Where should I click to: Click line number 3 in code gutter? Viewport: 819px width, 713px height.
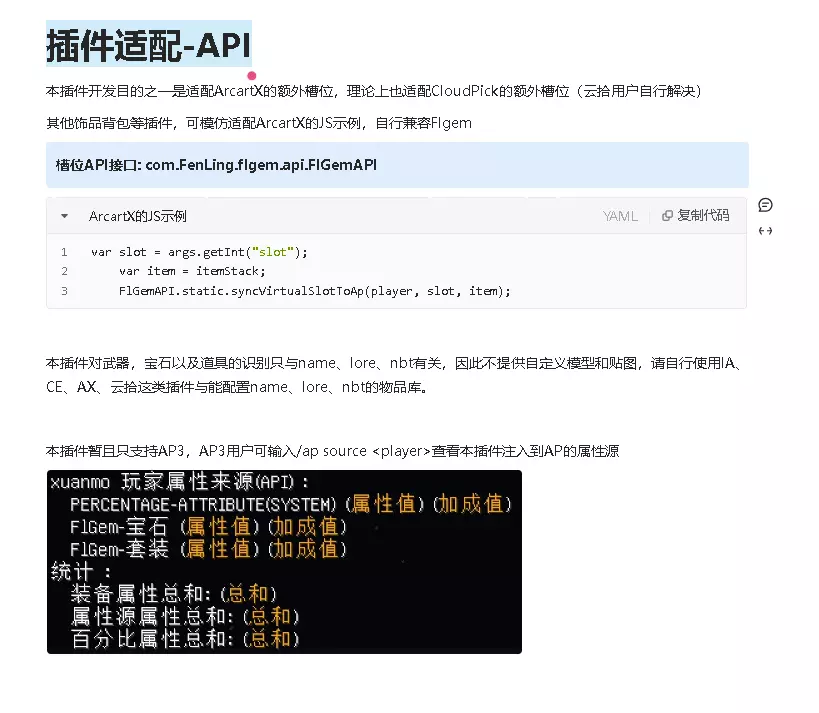64,291
